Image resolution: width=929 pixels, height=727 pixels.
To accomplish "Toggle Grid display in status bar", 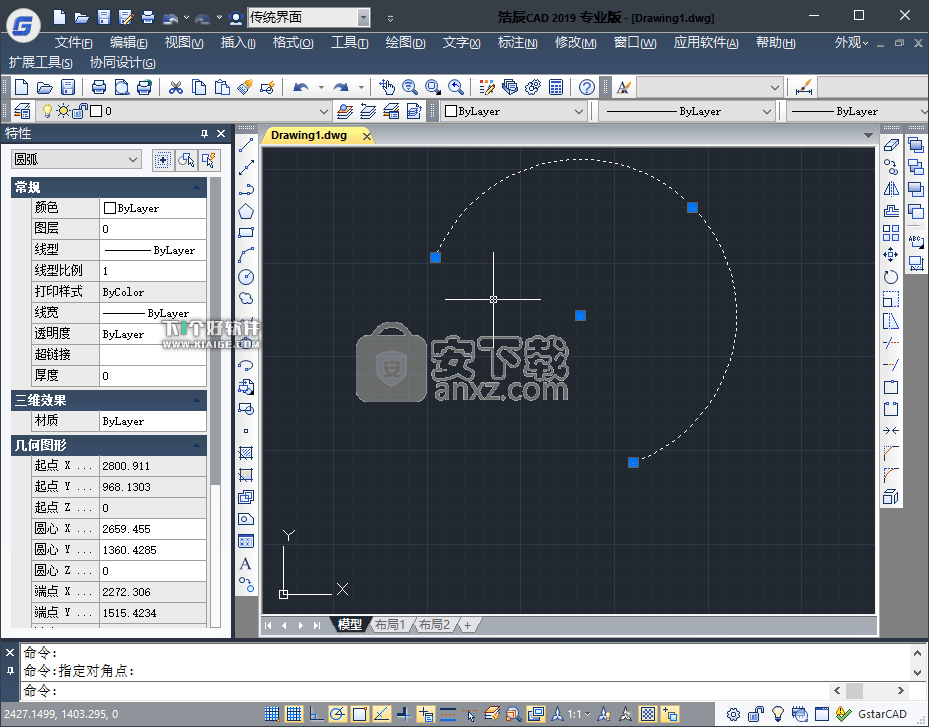I will coord(294,714).
